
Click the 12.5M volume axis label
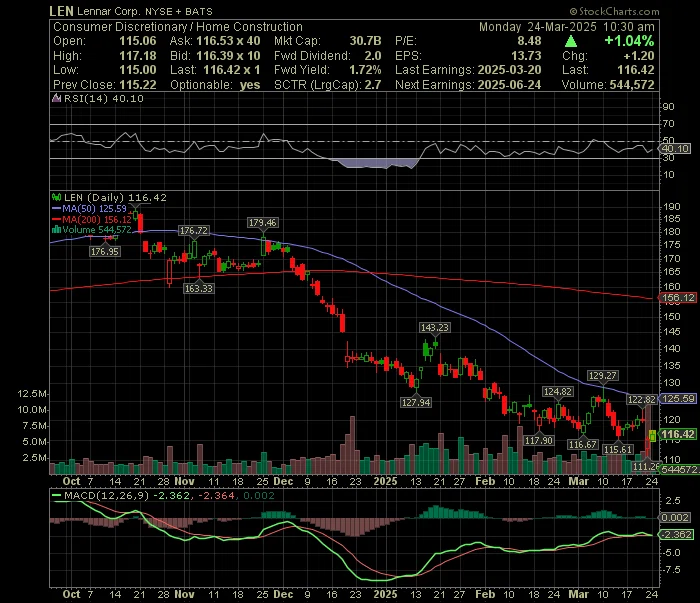tap(32, 394)
